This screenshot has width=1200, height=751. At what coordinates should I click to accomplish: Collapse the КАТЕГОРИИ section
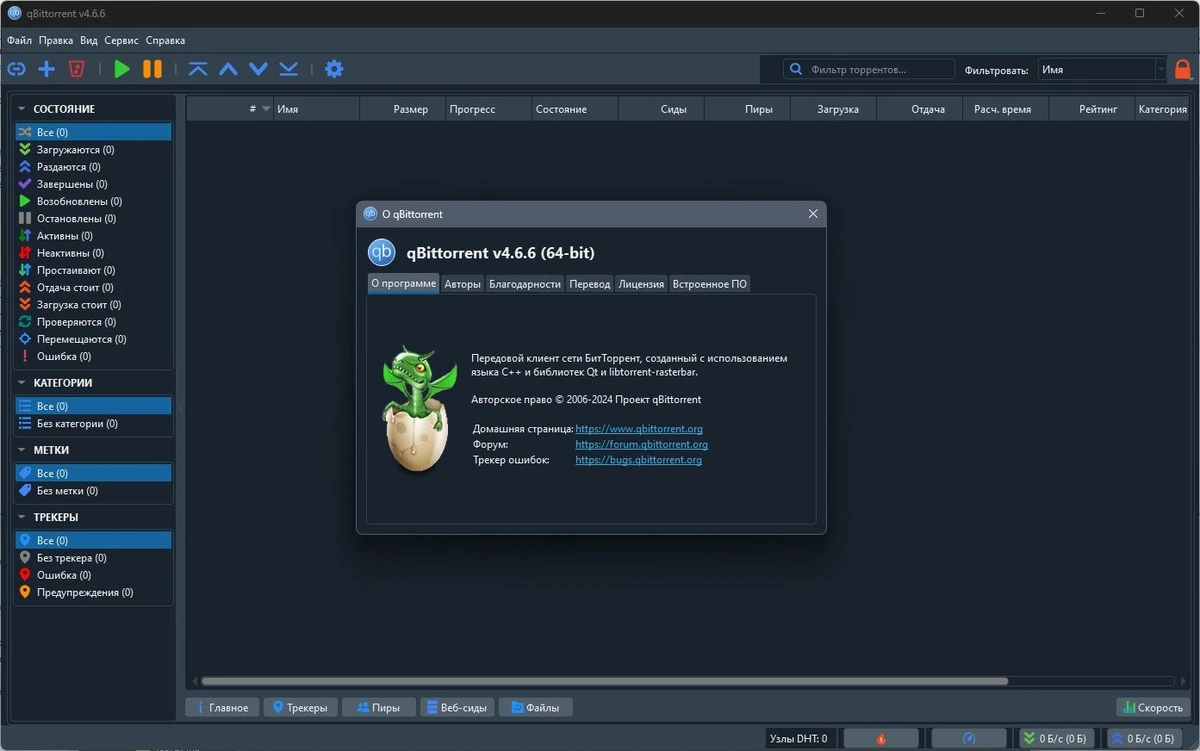[22, 382]
